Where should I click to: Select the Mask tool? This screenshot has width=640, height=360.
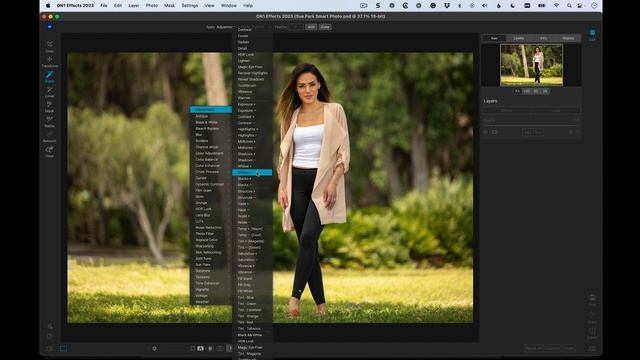click(49, 107)
